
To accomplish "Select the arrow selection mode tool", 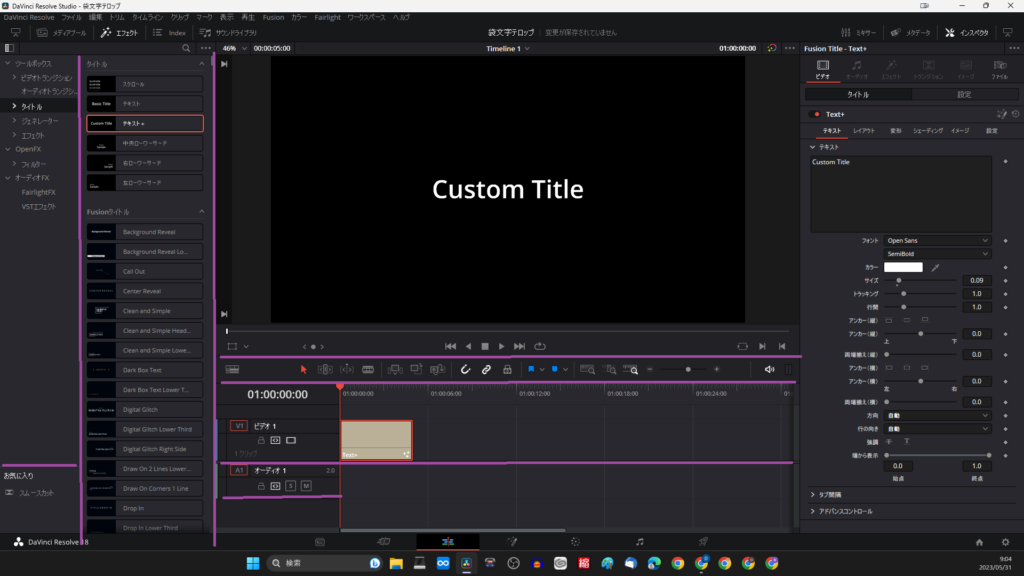I will [303, 370].
